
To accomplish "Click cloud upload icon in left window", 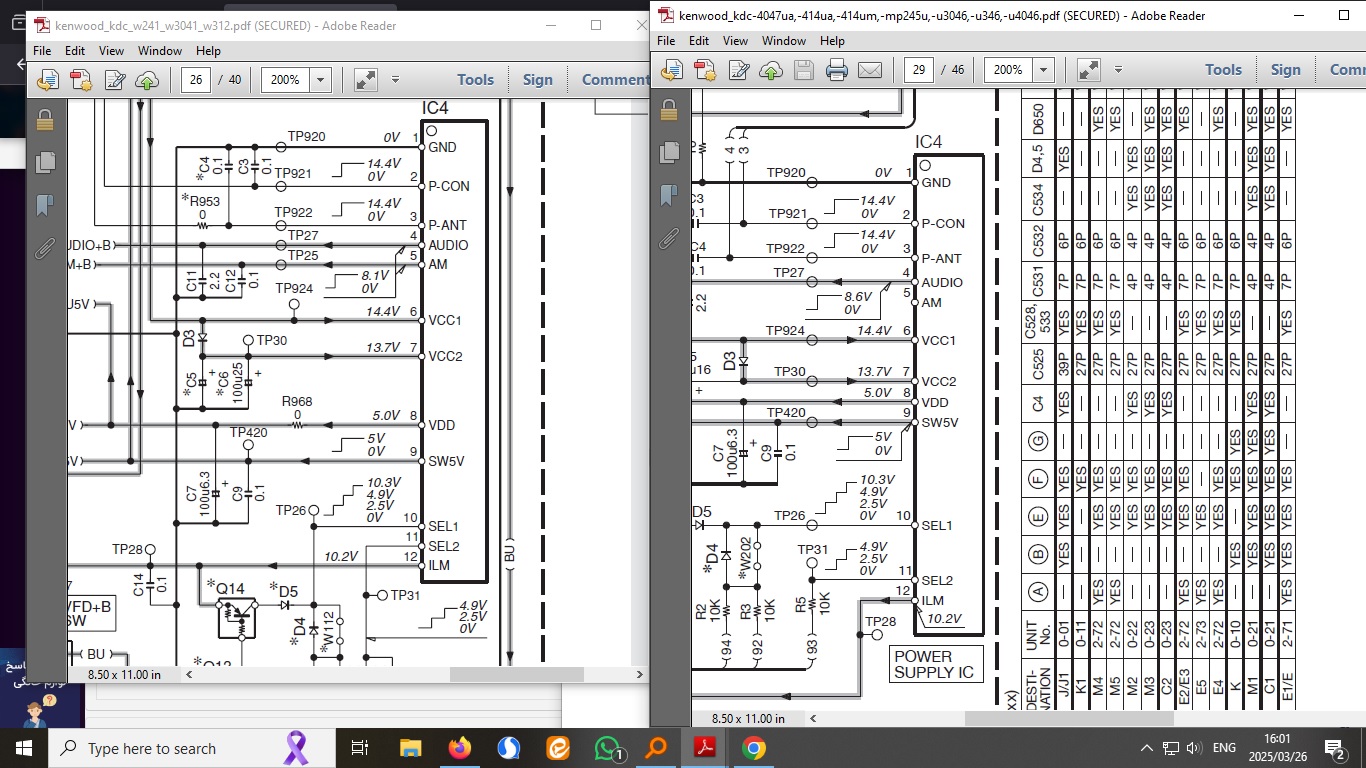I will [x=147, y=80].
